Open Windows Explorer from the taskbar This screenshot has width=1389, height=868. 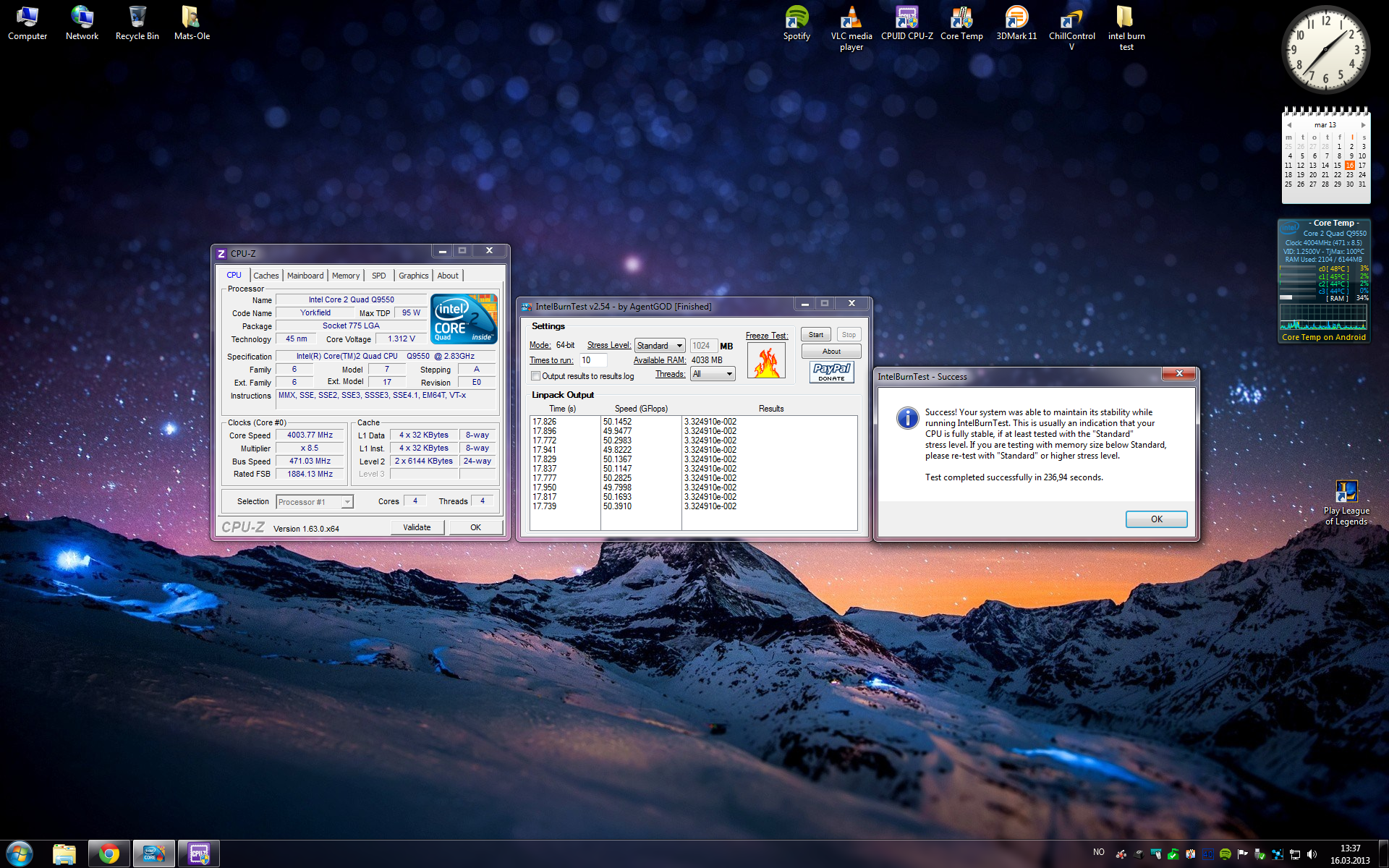64,854
